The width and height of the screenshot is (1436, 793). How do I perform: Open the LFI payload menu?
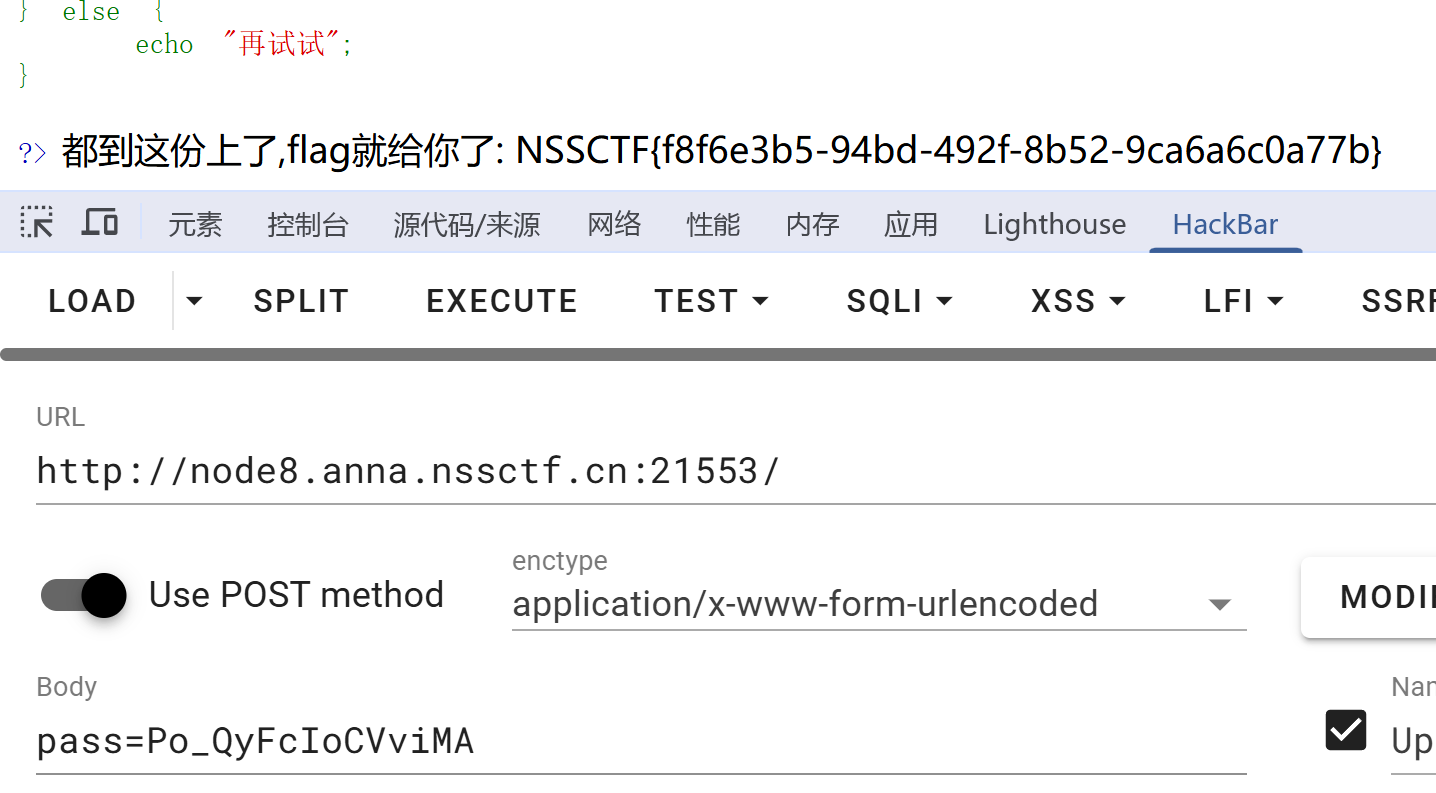[x=1244, y=301]
